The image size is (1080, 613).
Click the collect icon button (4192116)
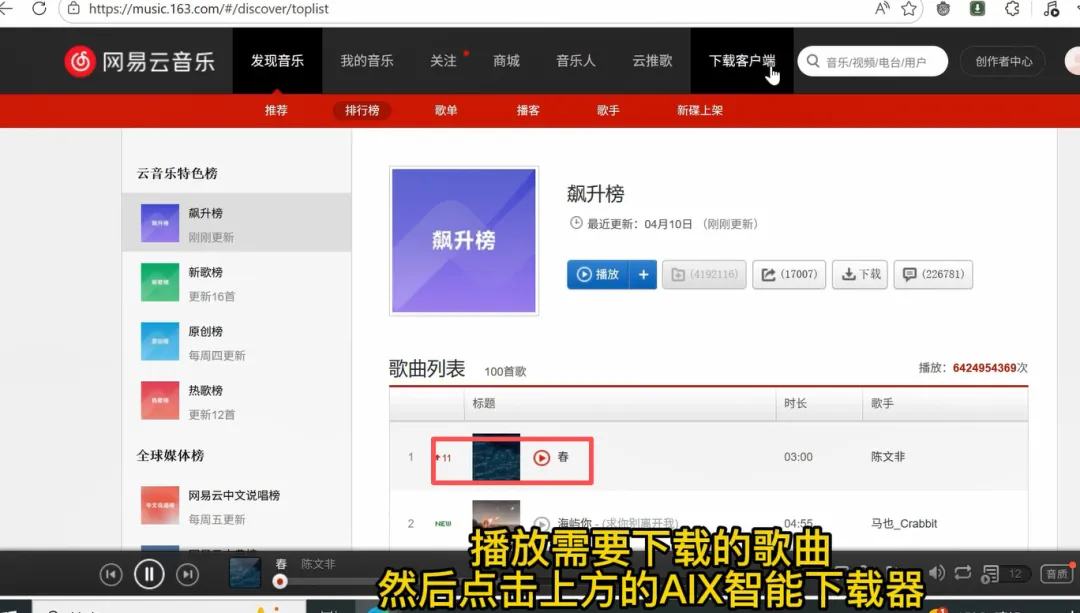click(704, 274)
